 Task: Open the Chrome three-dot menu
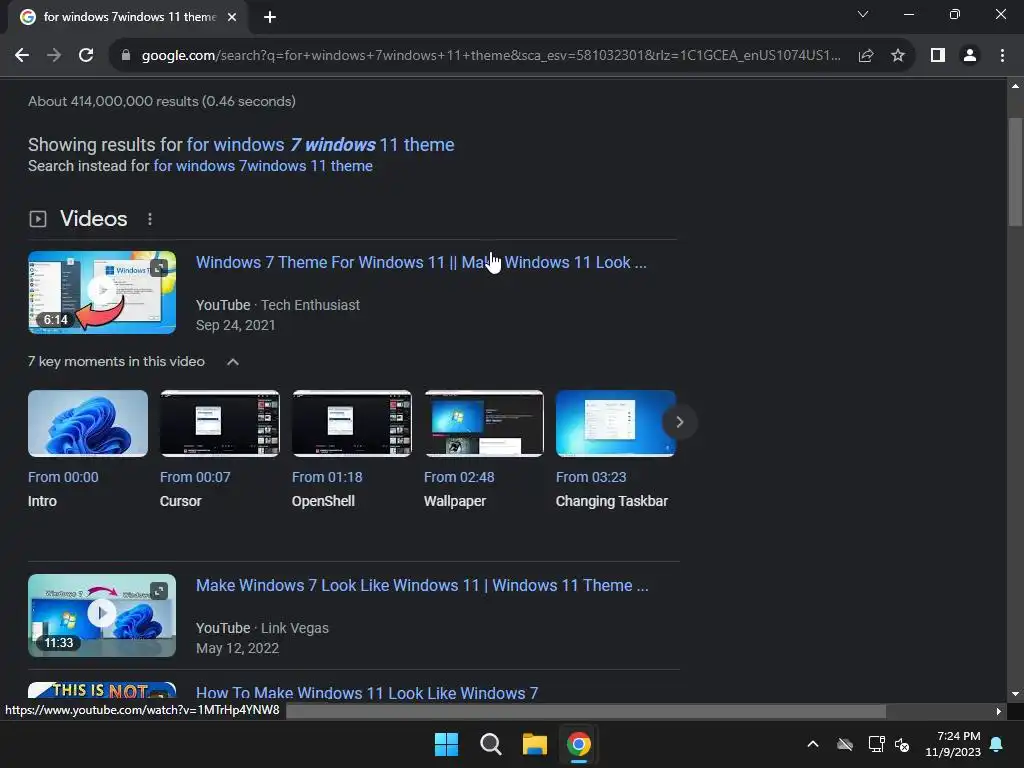pyautogui.click(x=1002, y=56)
